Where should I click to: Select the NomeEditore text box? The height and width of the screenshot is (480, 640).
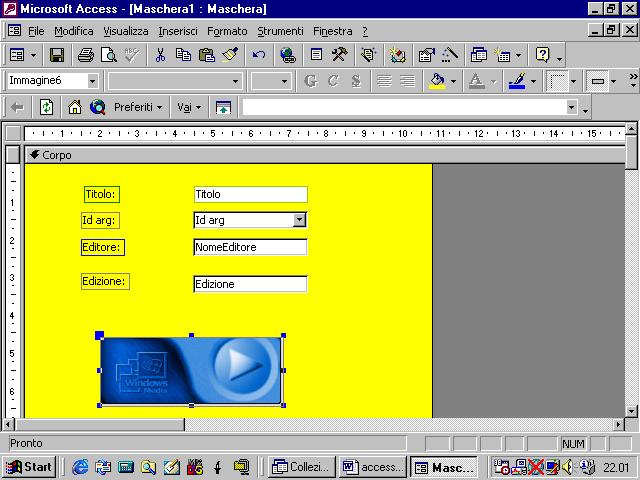[x=250, y=247]
